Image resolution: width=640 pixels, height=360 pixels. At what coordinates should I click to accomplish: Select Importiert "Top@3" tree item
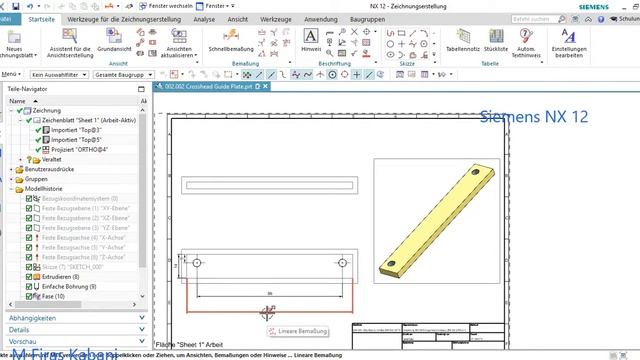(x=76, y=130)
